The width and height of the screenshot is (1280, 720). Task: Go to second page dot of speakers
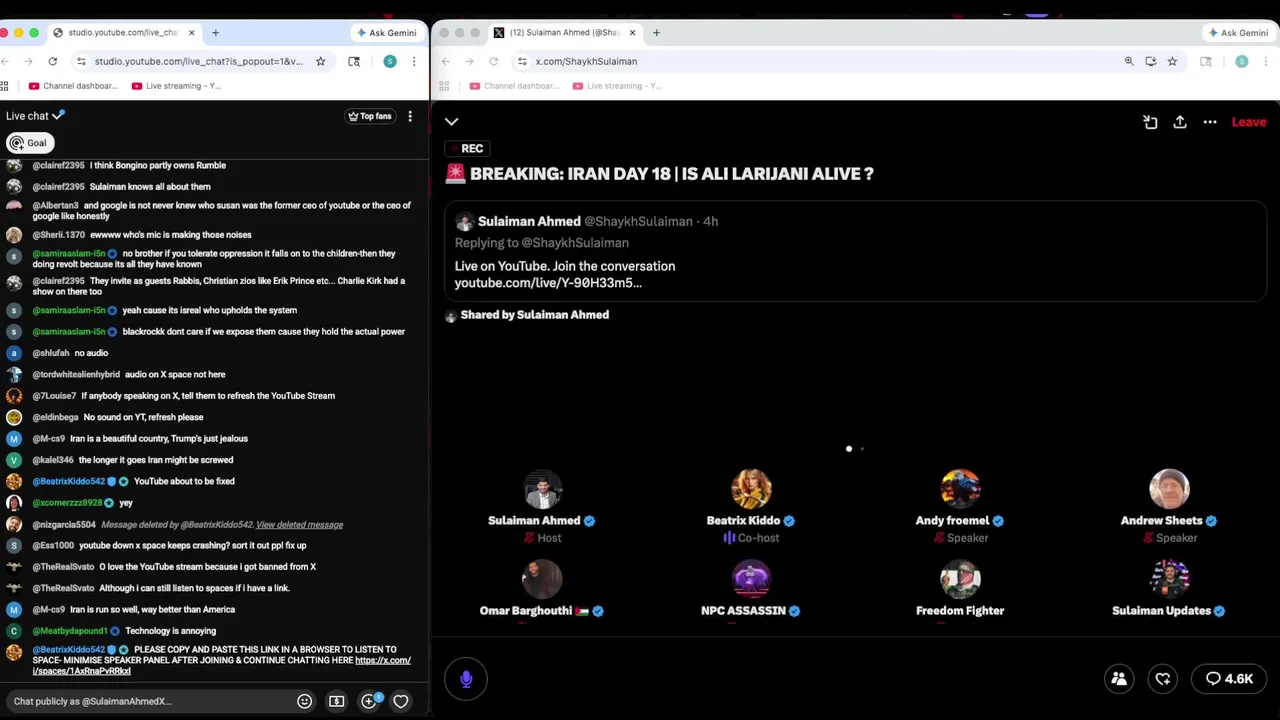[x=862, y=449]
